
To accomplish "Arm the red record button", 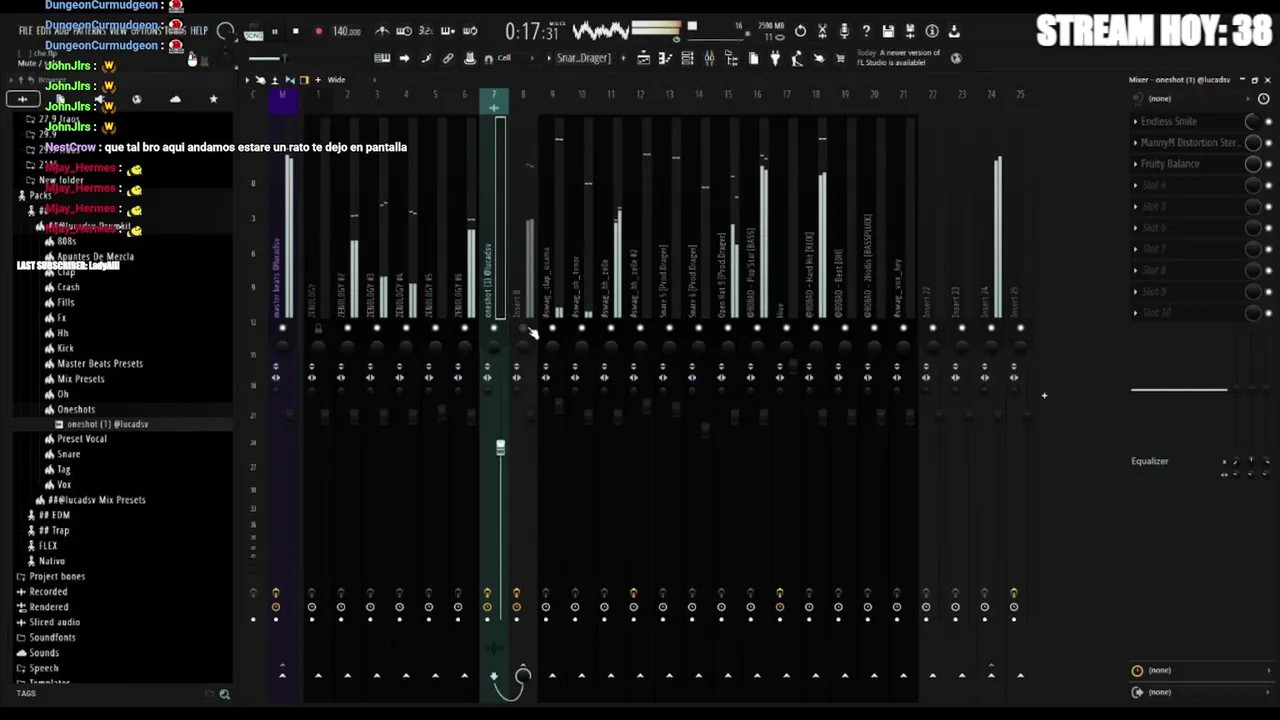I will tap(318, 32).
